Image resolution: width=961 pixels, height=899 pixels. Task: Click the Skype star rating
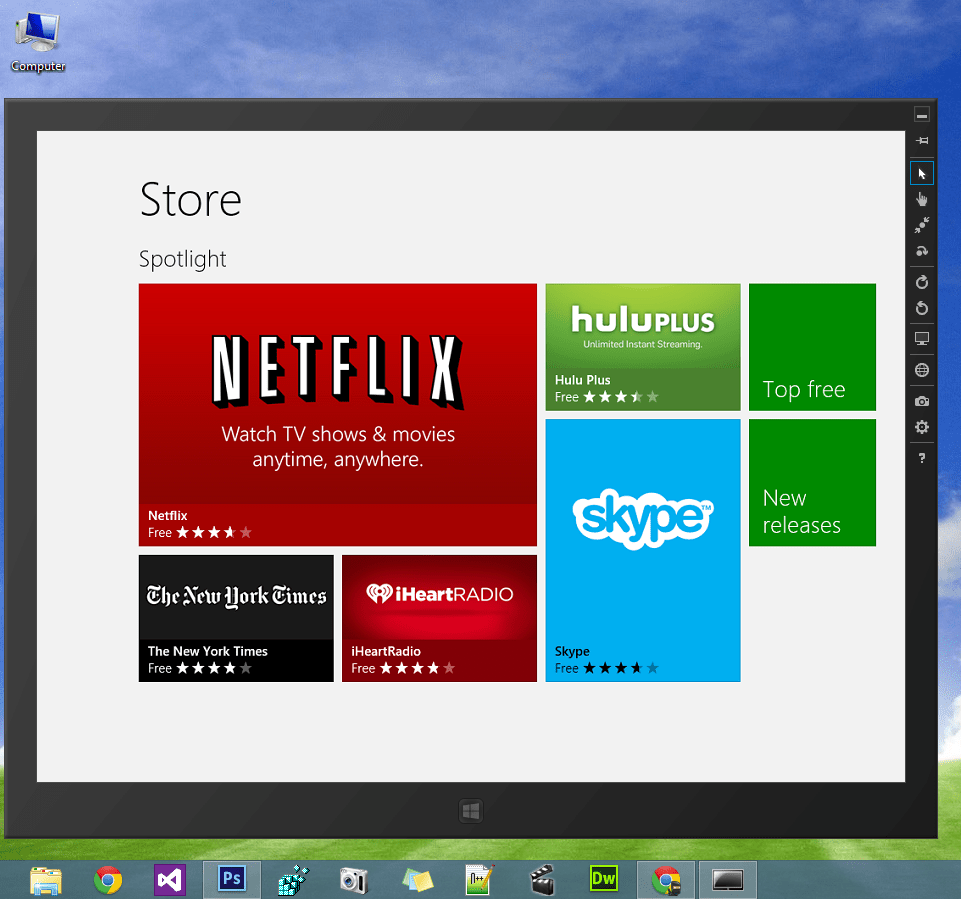[x=621, y=668]
